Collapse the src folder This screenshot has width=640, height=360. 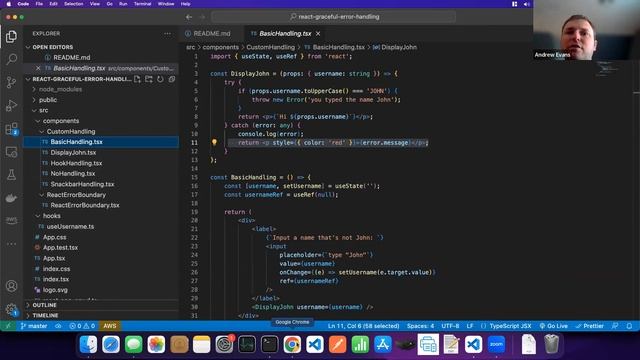coord(44,110)
